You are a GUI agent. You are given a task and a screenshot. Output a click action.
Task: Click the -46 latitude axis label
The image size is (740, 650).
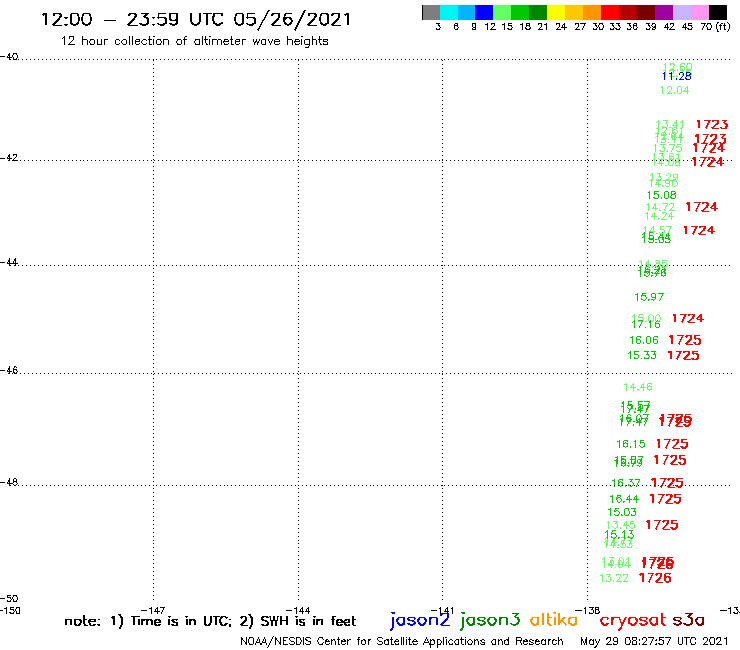click(x=9, y=371)
